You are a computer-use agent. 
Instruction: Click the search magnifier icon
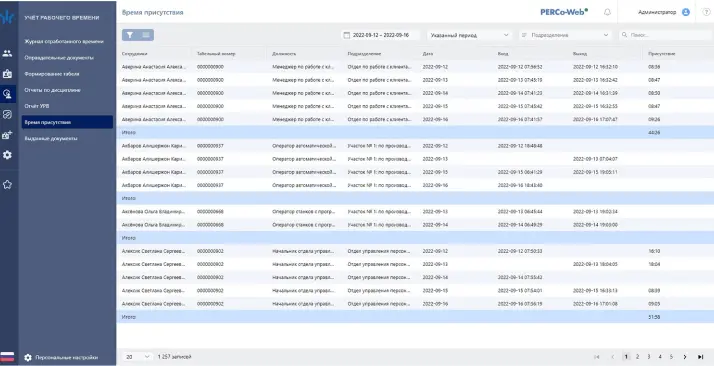[624, 35]
